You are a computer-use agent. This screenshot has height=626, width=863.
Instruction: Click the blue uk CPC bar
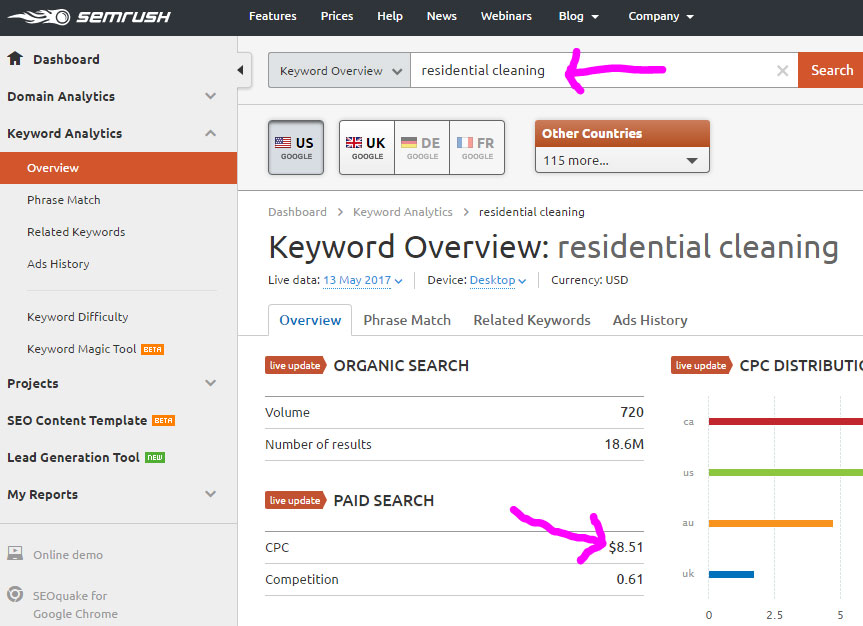click(x=731, y=574)
